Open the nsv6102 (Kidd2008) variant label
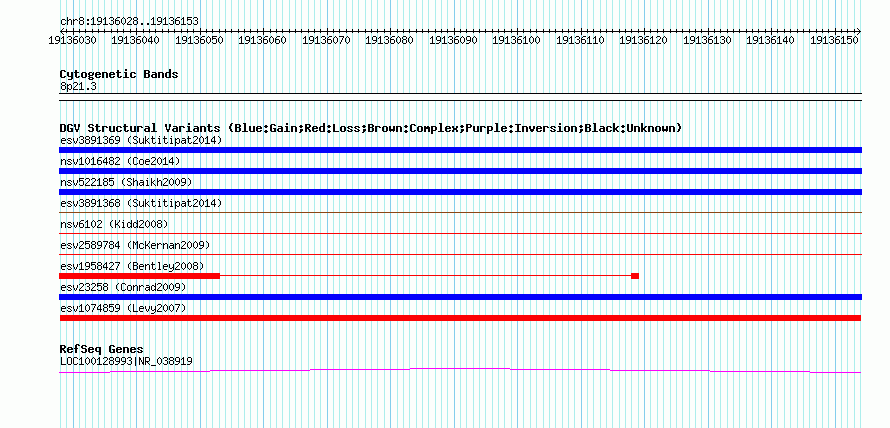Viewport: 890px width, 428px height. (x=114, y=224)
